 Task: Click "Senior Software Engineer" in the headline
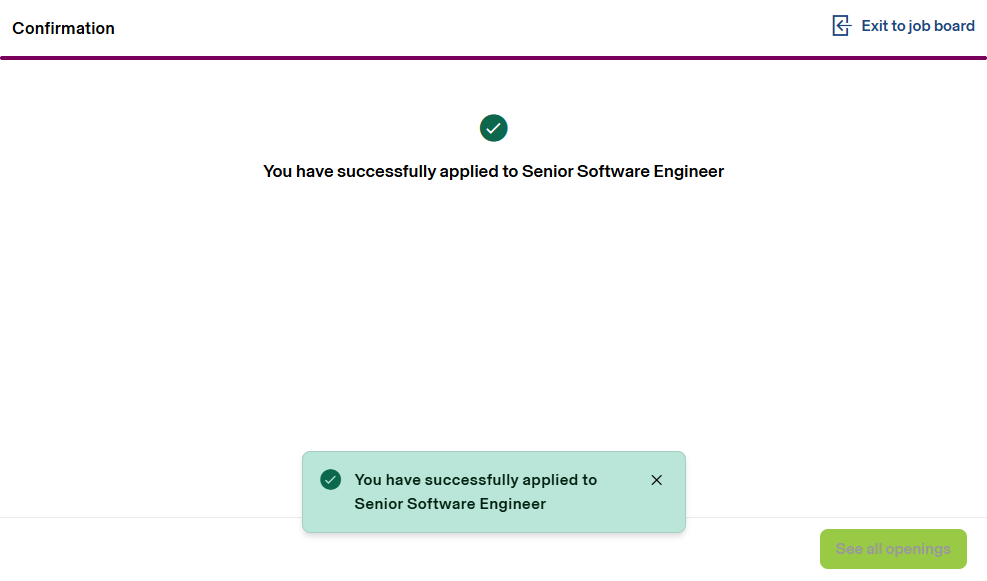click(622, 171)
